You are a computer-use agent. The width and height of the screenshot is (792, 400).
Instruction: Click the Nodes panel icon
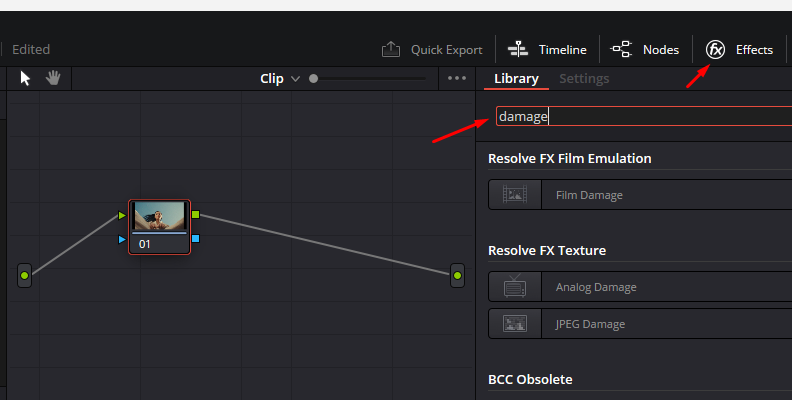point(621,49)
